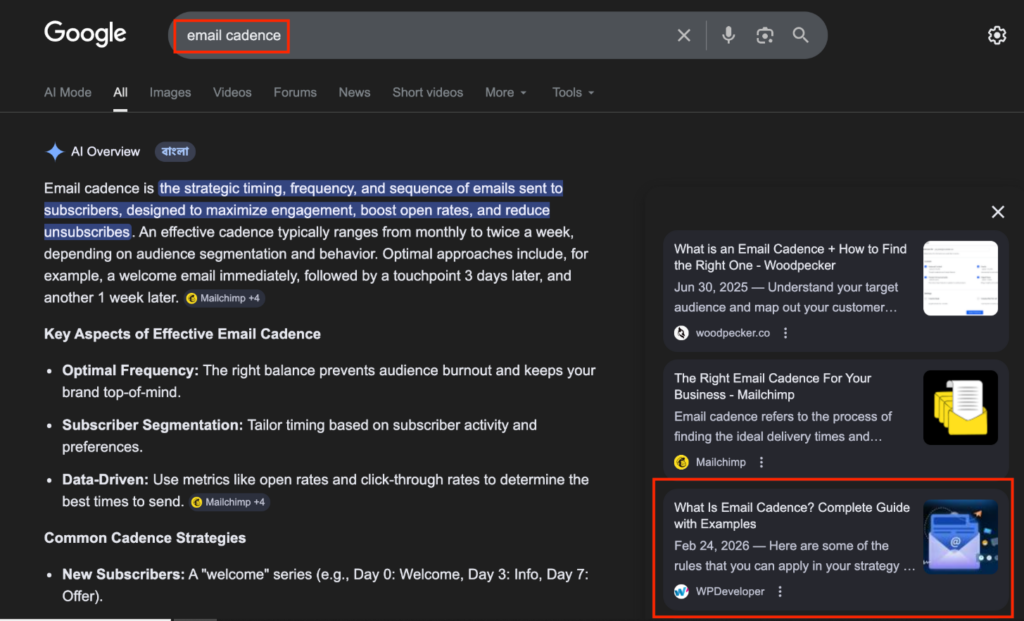This screenshot has height=621, width=1024.
Task: Click the Woodpecker result thumbnail
Action: (960, 278)
